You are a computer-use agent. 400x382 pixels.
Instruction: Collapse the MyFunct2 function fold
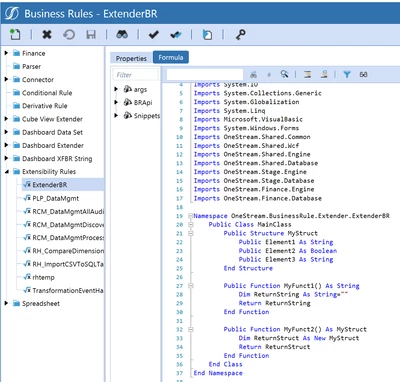click(x=191, y=329)
